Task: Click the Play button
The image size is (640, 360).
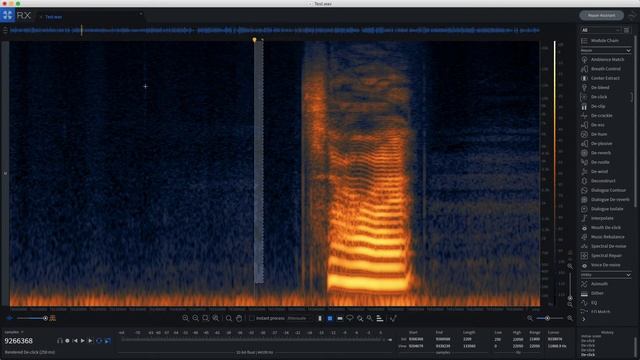Action: point(83,341)
